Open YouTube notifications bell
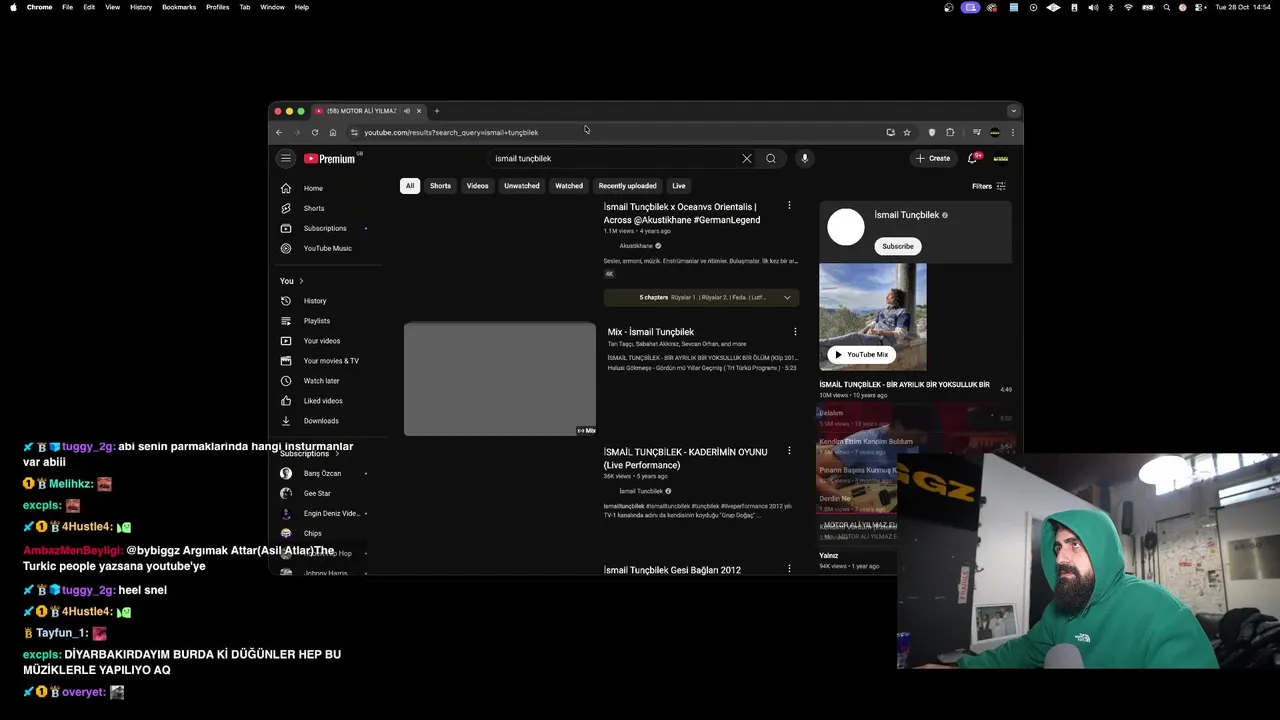 [x=972, y=158]
